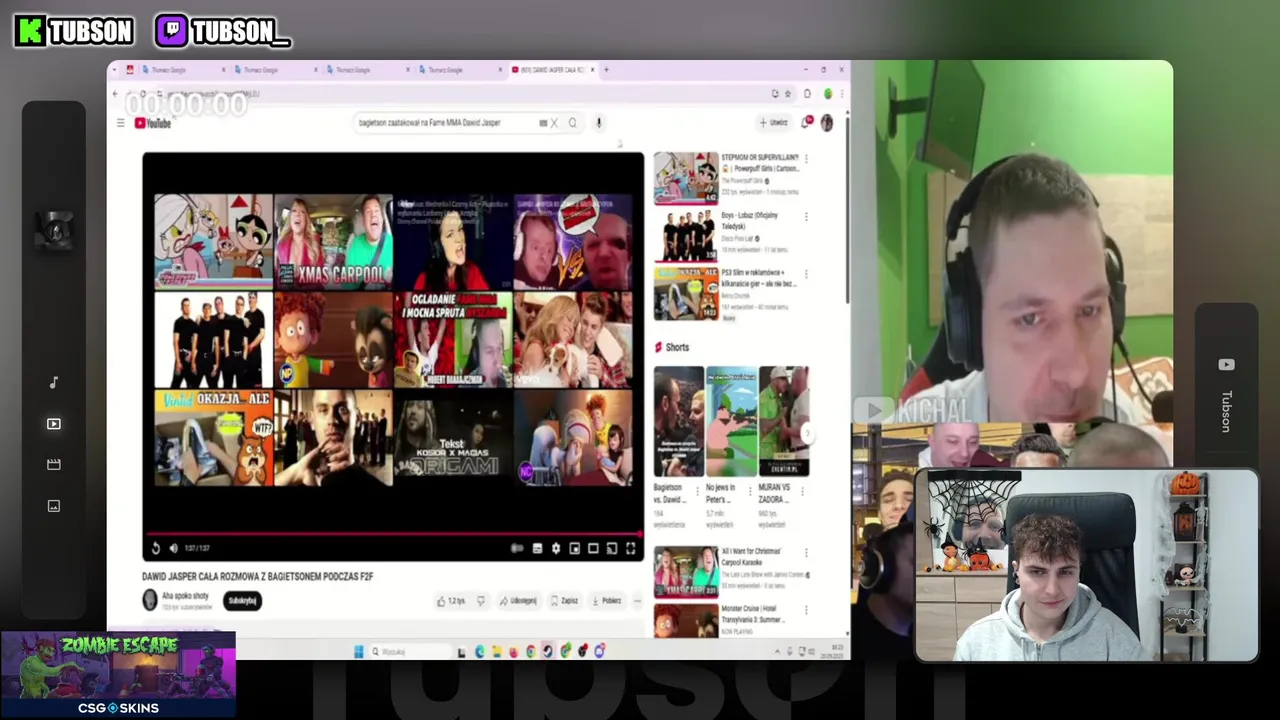Open the browser tab search dropdown arrow

pos(116,70)
